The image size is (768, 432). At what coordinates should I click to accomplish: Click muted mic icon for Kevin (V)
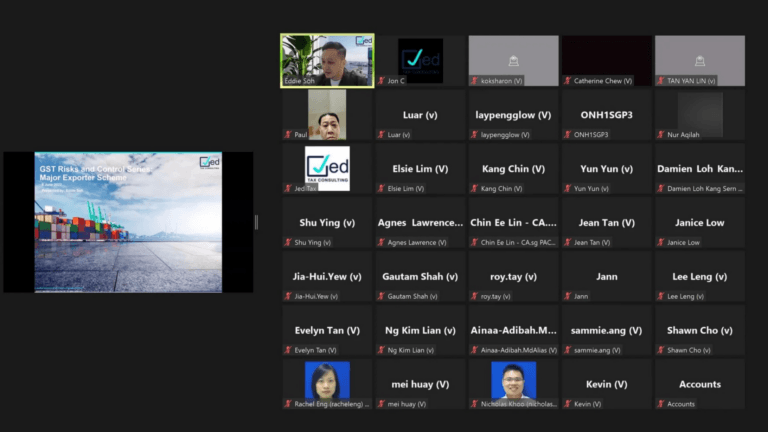[567, 404]
